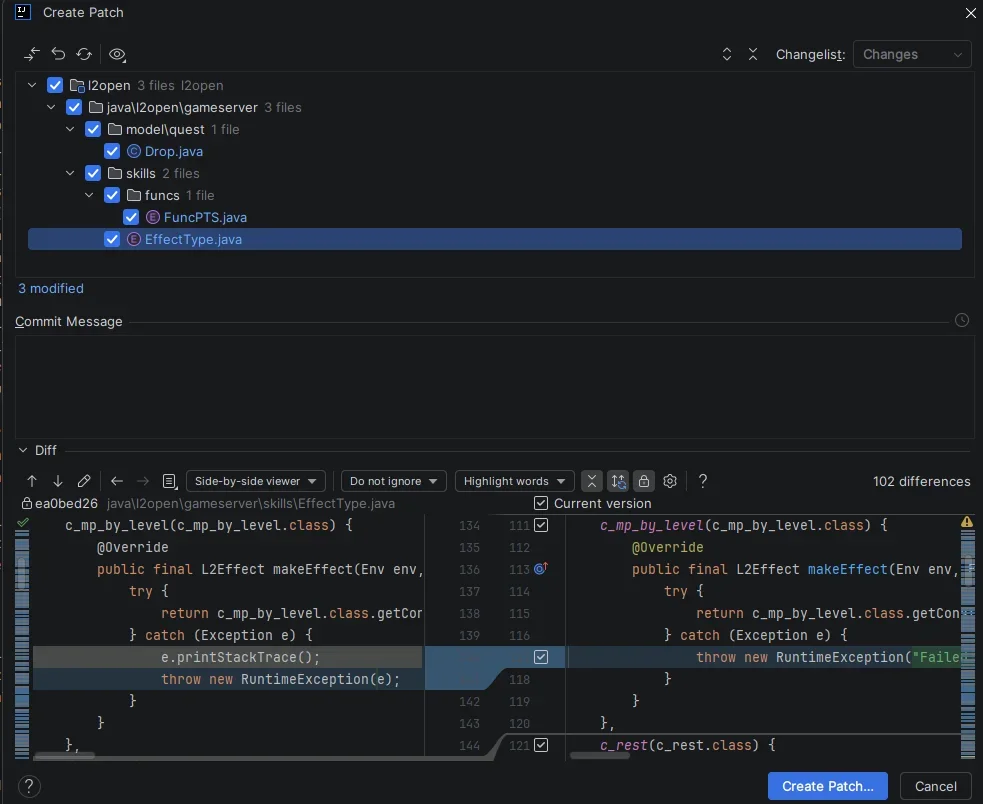Click the e.printStackTrace(); line in left pane
This screenshot has height=804, width=983.
pyautogui.click(x=240, y=657)
